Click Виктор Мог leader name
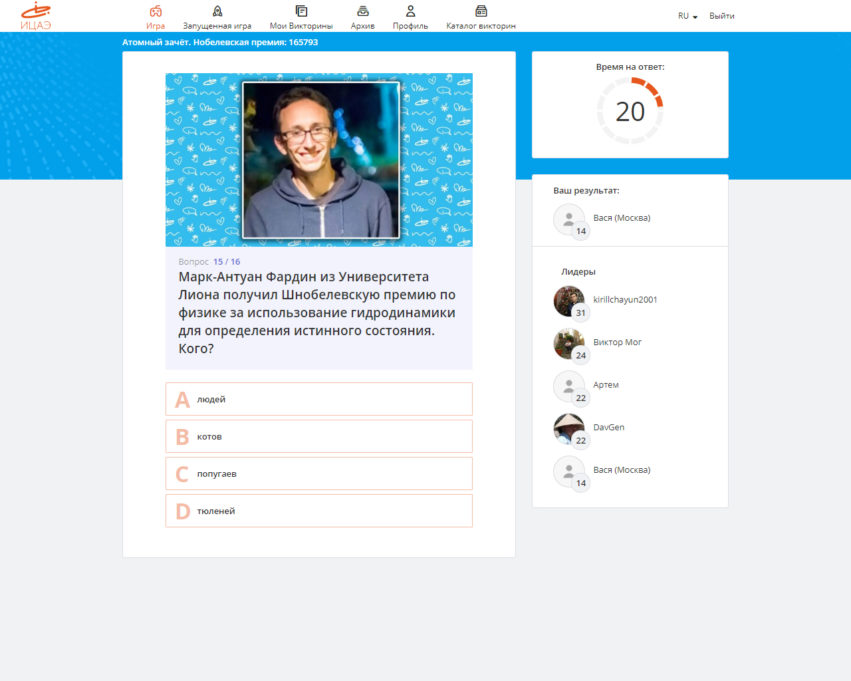 tap(617, 342)
